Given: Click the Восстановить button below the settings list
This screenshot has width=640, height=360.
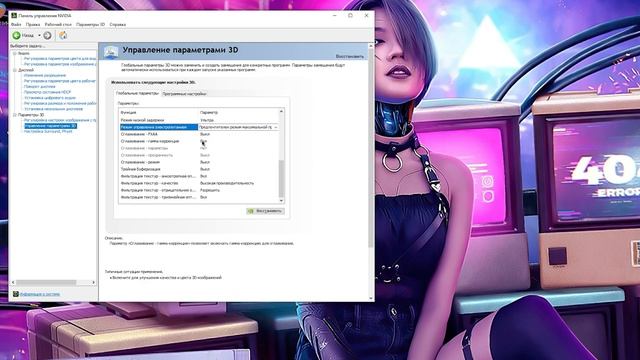Looking at the screenshot, I should tap(265, 211).
